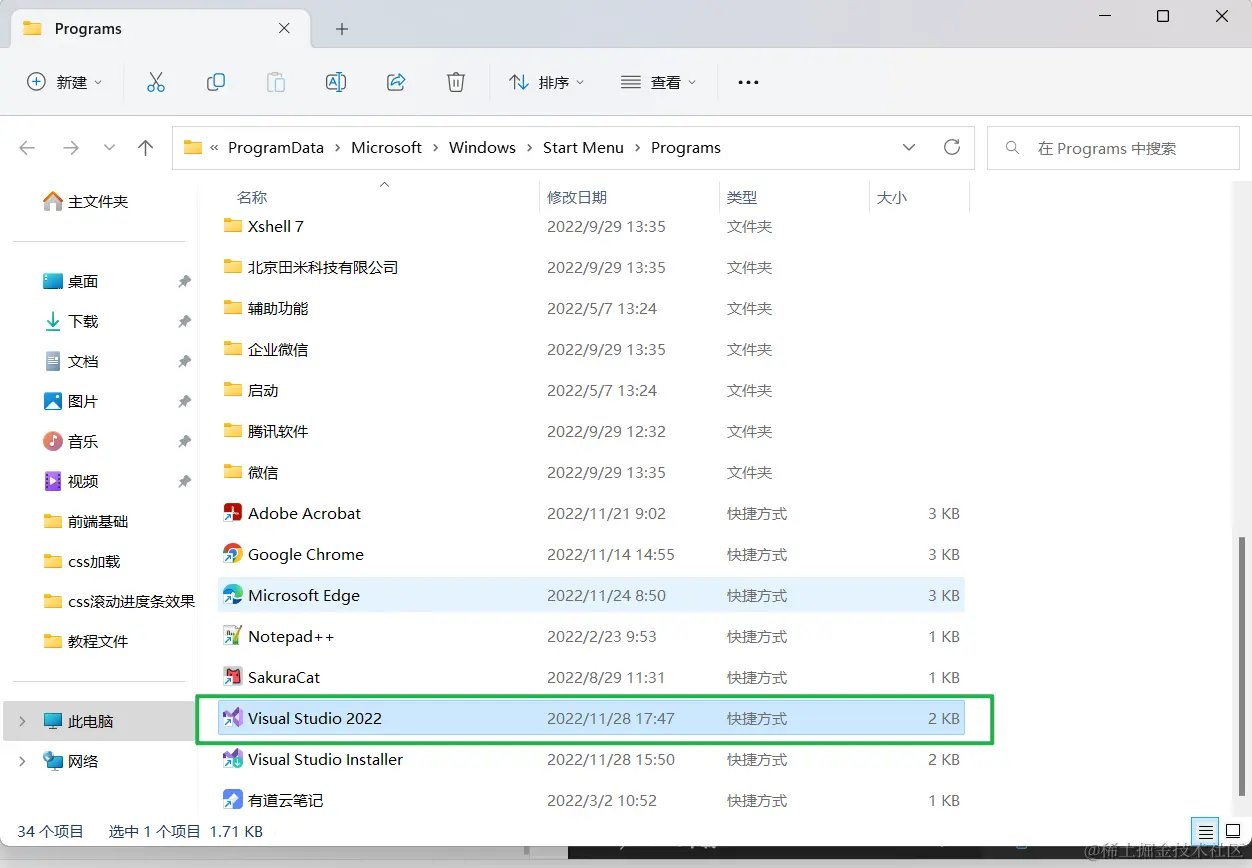The image size is (1252, 868).
Task: Sort by 大小 column header
Action: coord(892,198)
